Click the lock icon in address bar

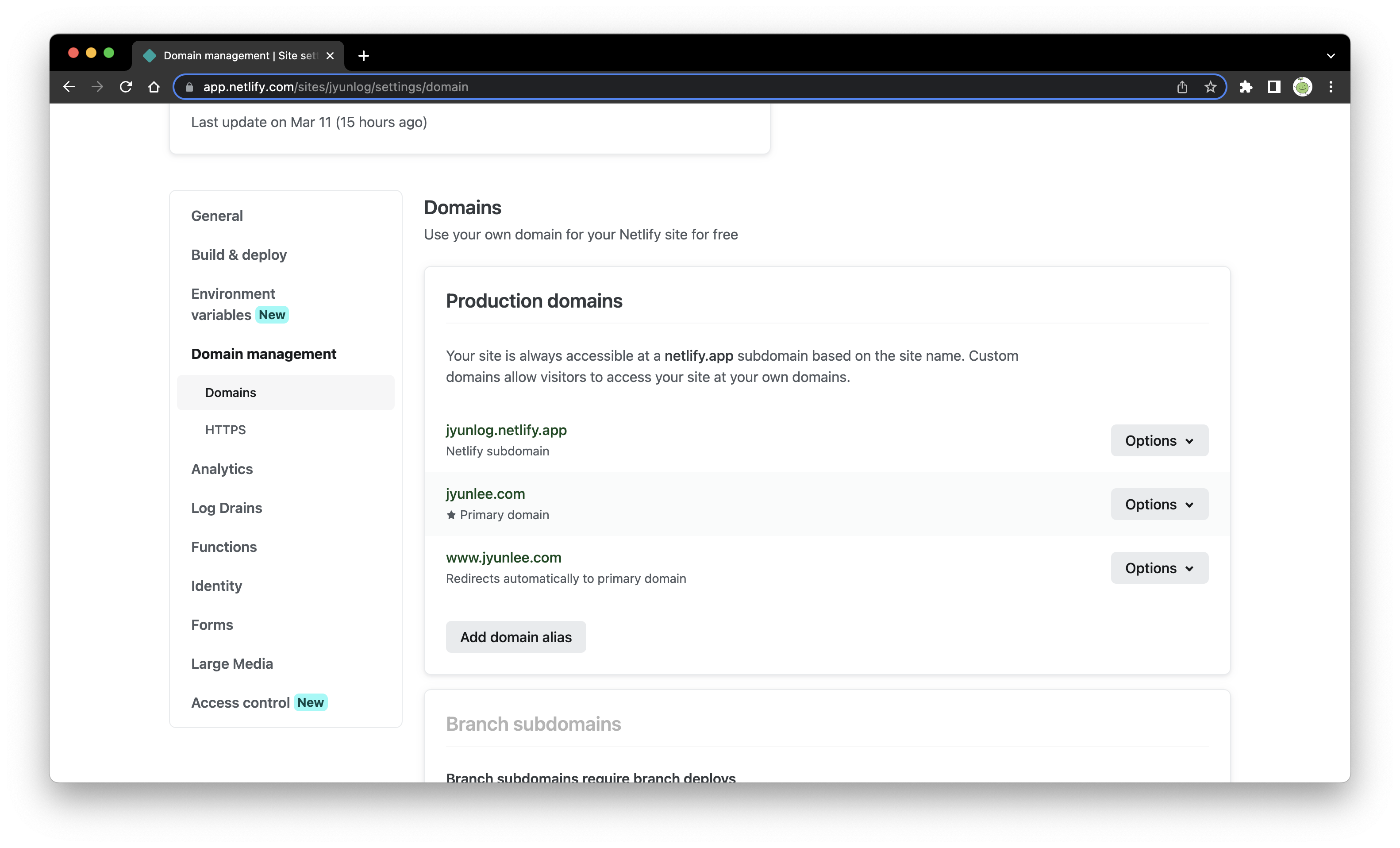190,87
